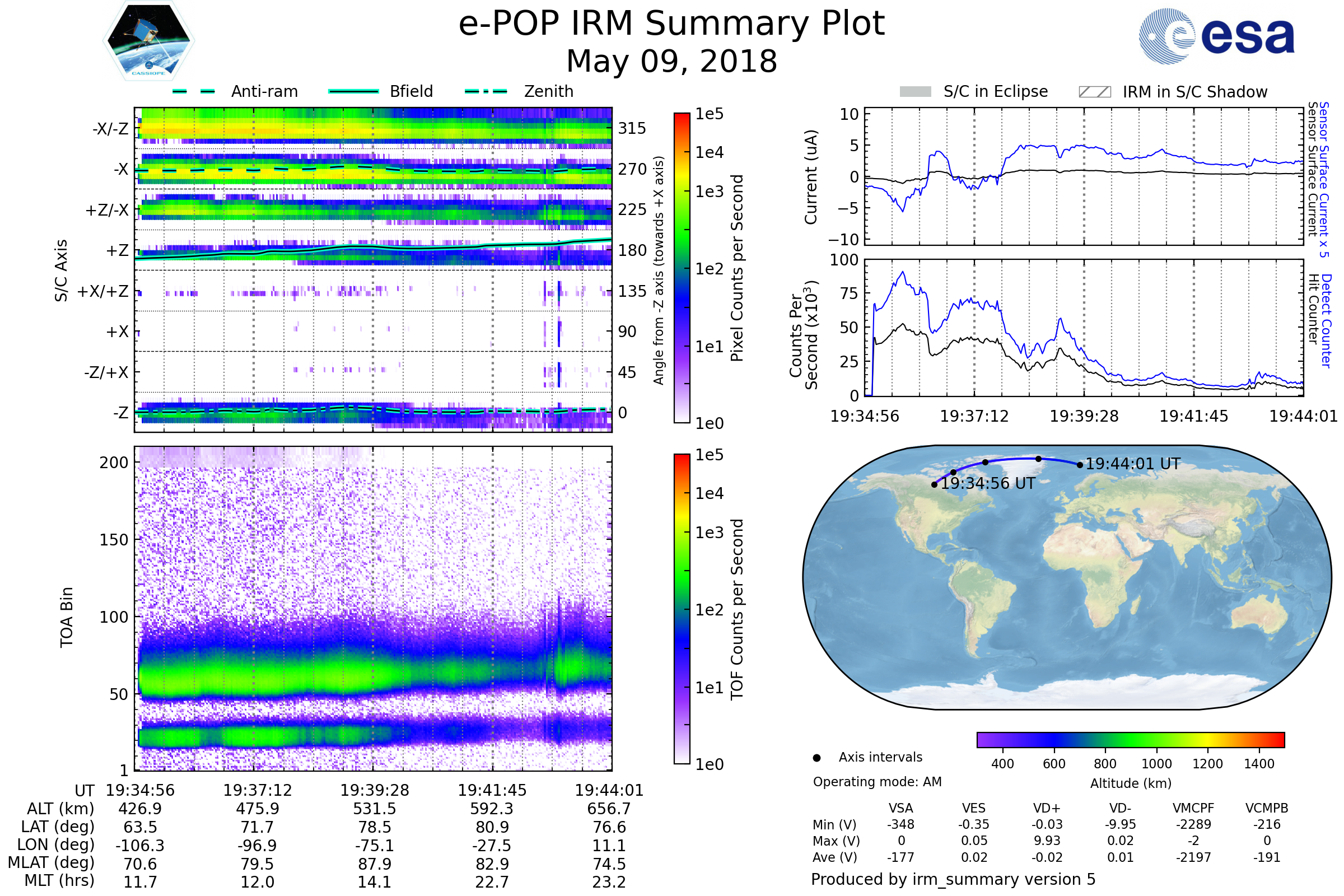
Task: Click the ESA logo
Action: [1217, 35]
